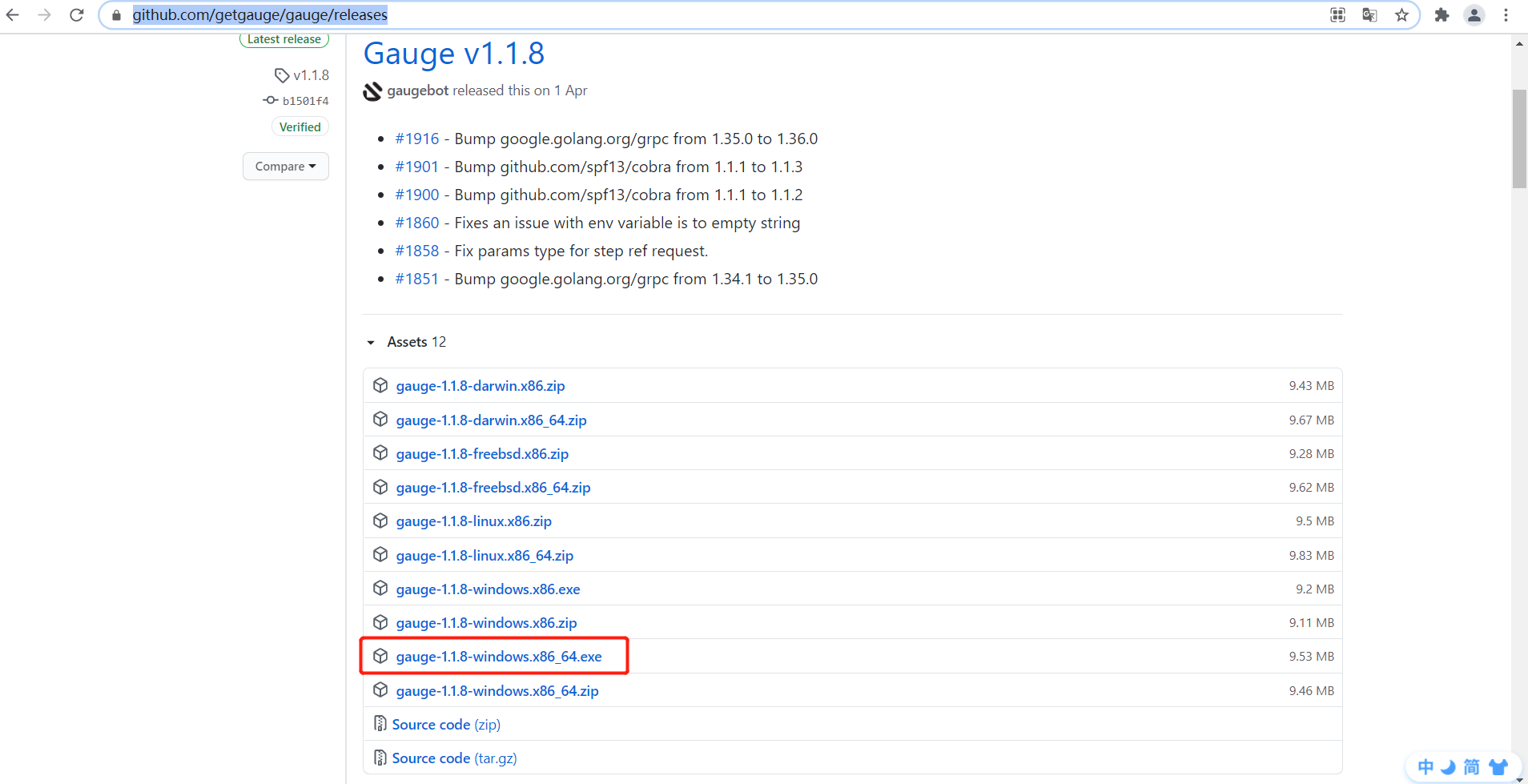Click the Verified badge
The image size is (1528, 784).
click(x=300, y=127)
